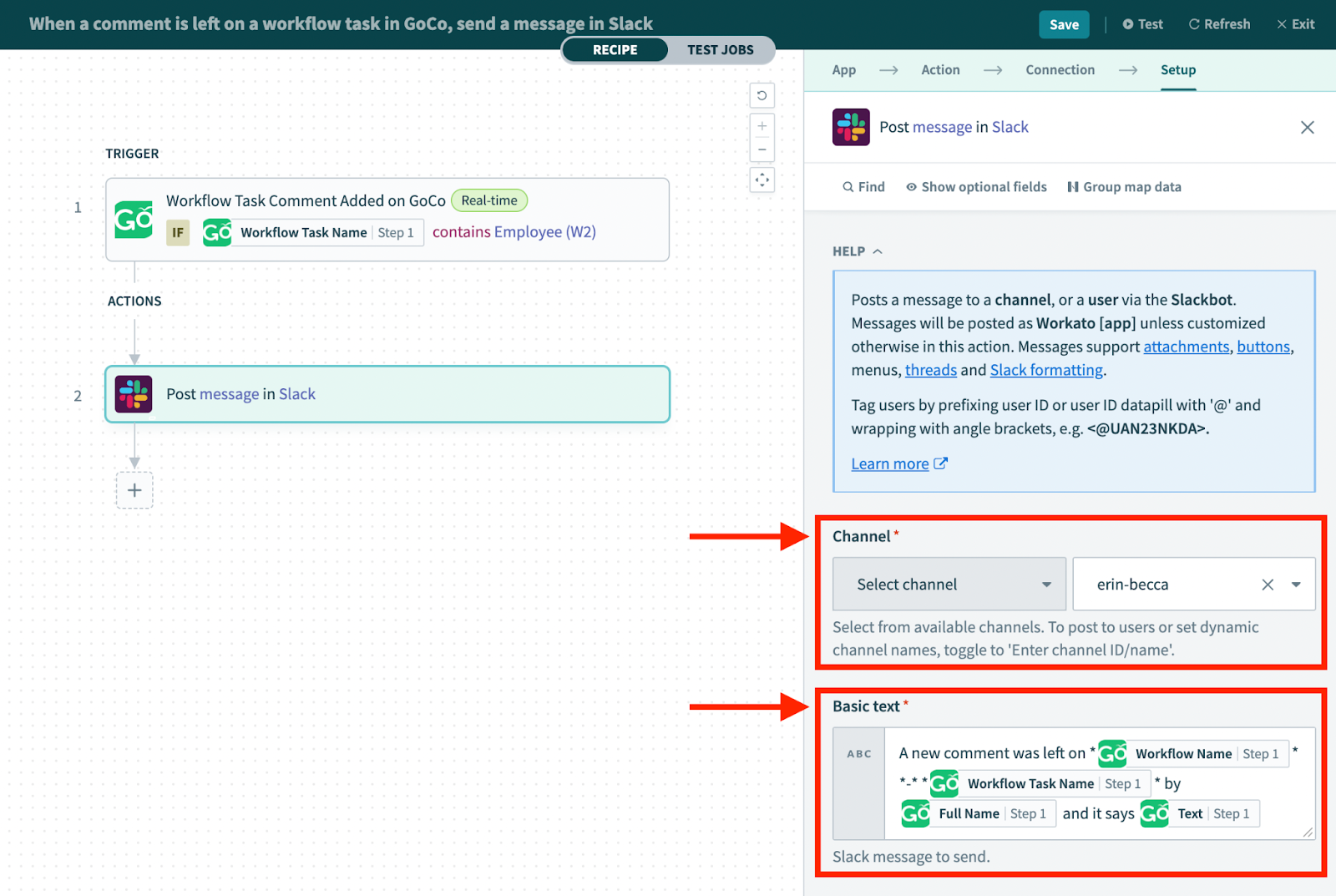Reset canvas view with undo-arrow icon
The width and height of the screenshot is (1336, 896).
coord(762,95)
